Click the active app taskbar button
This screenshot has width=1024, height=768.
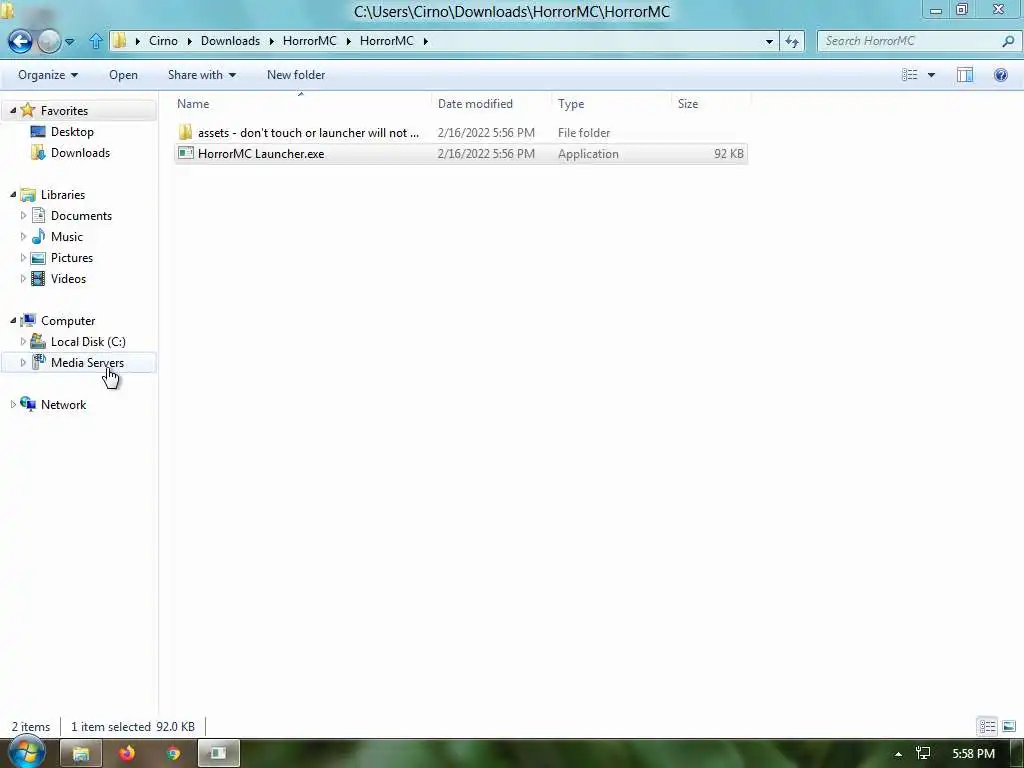(219, 754)
